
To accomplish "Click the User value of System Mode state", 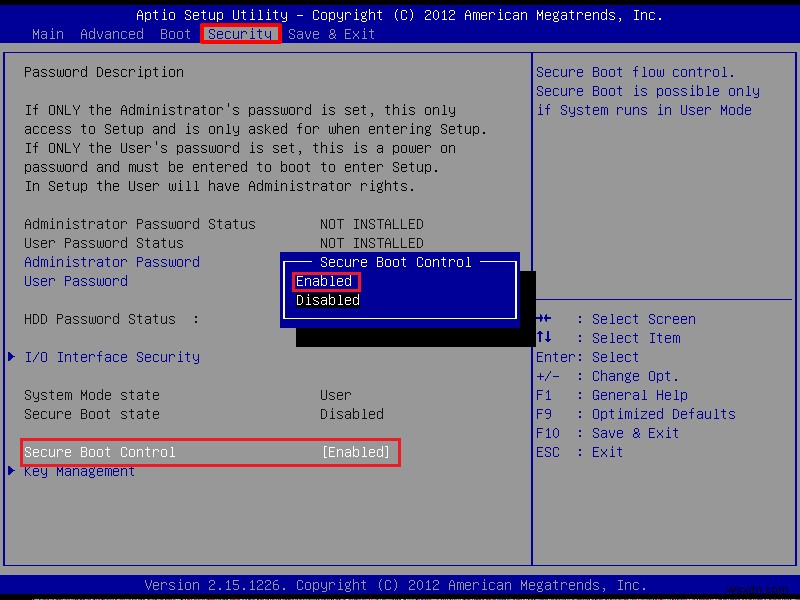I will [336, 395].
